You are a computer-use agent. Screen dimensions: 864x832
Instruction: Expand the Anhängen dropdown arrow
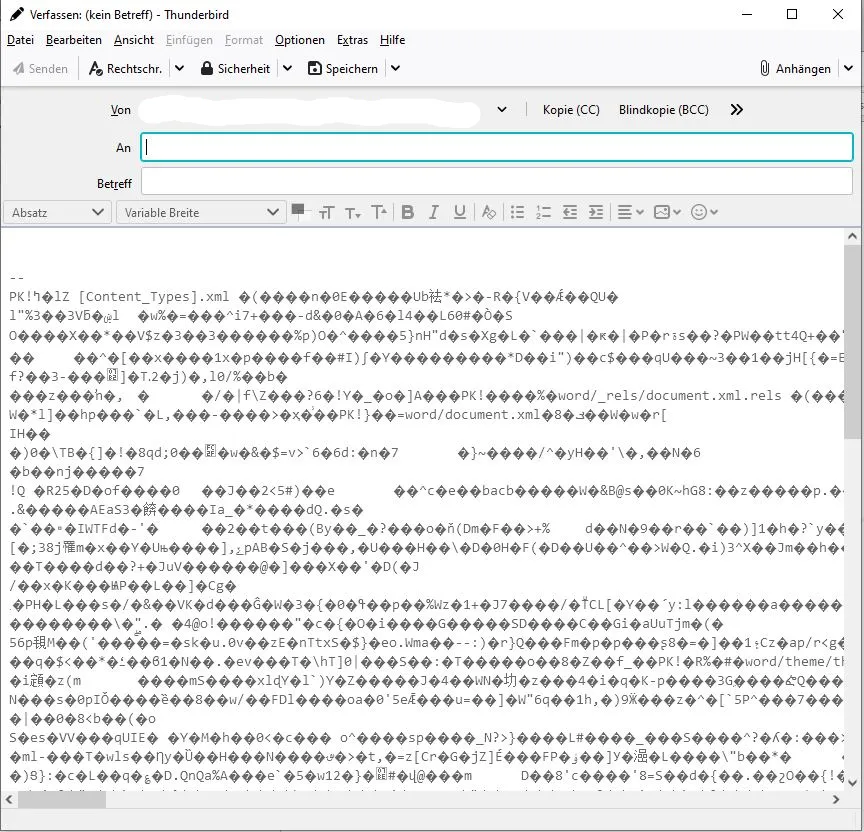(849, 68)
